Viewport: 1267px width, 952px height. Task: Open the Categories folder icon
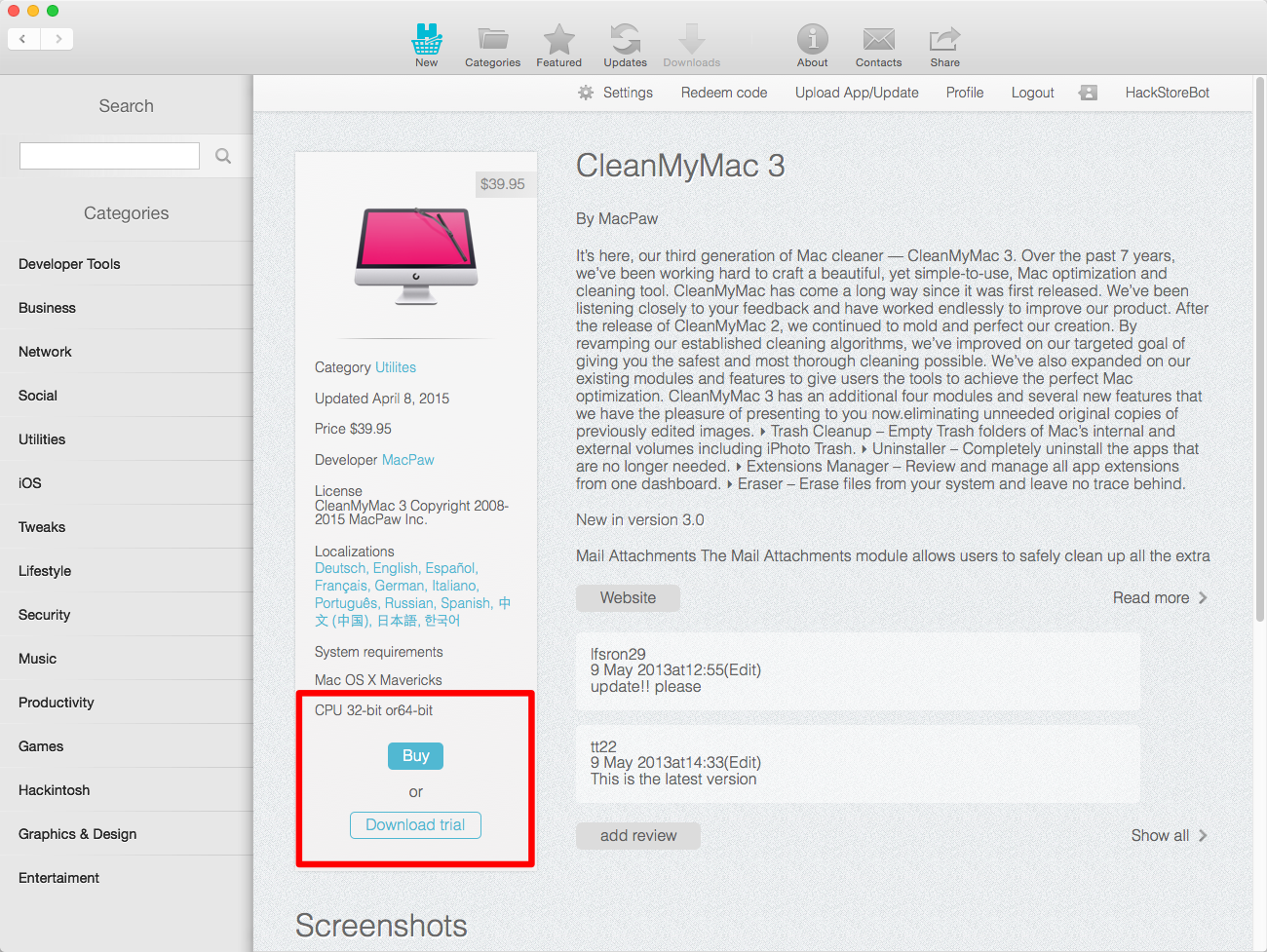(492, 45)
